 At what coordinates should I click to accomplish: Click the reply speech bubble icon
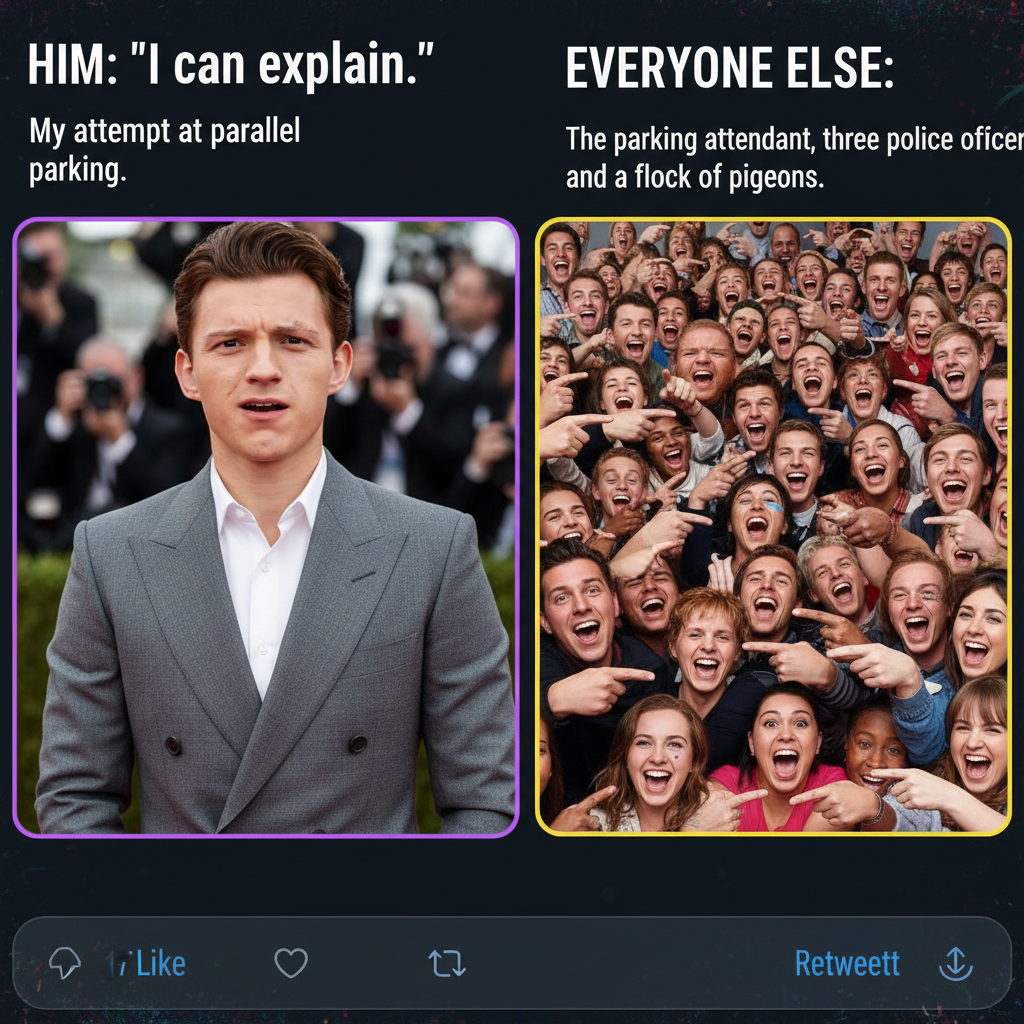point(65,963)
